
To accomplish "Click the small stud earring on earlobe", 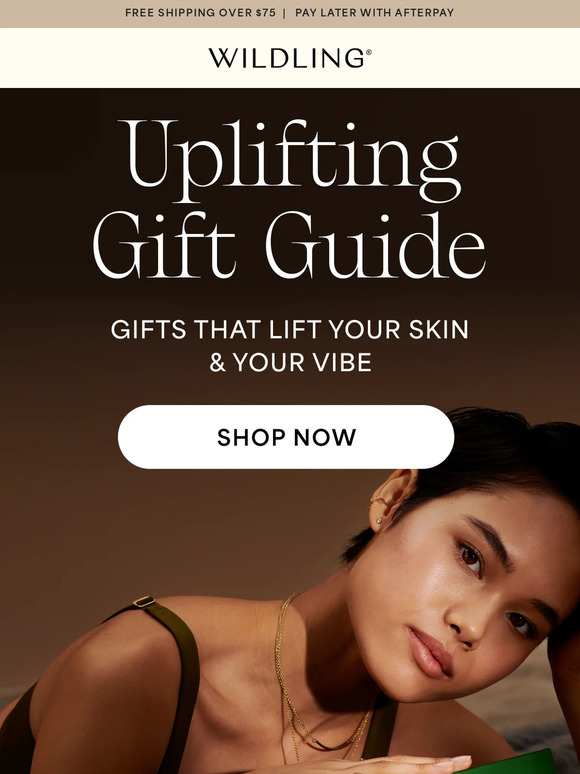I will pyautogui.click(x=379, y=520).
